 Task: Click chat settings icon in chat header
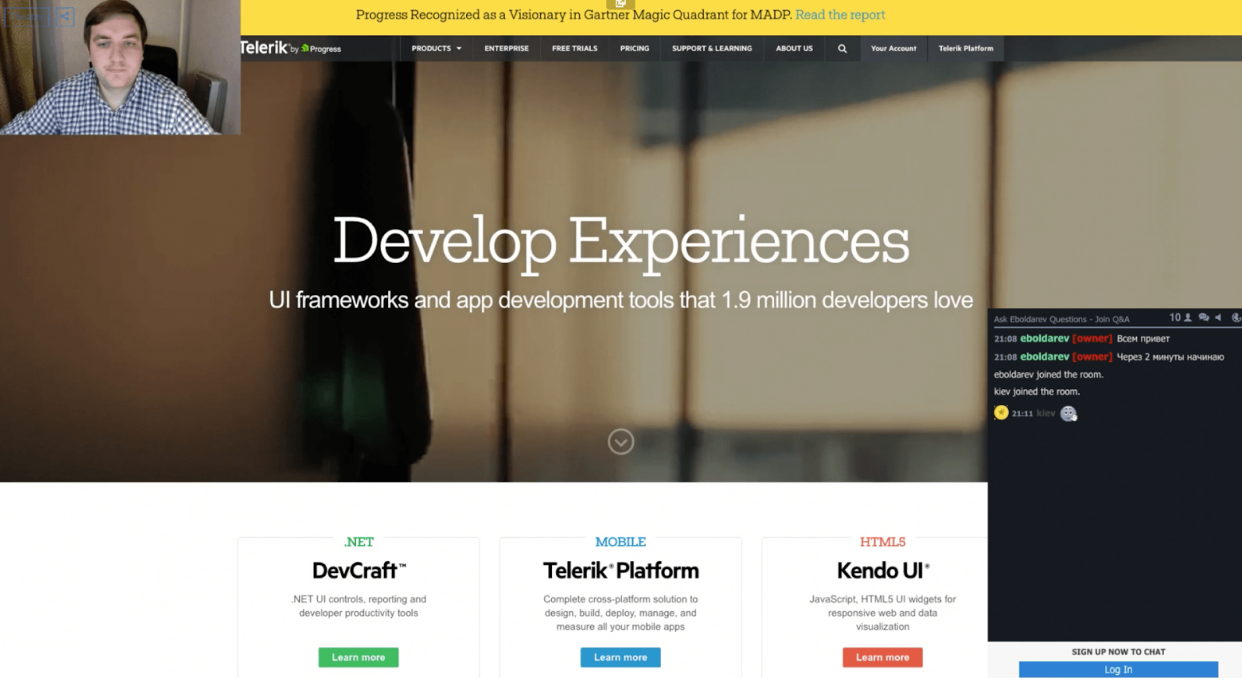[x=1236, y=317]
